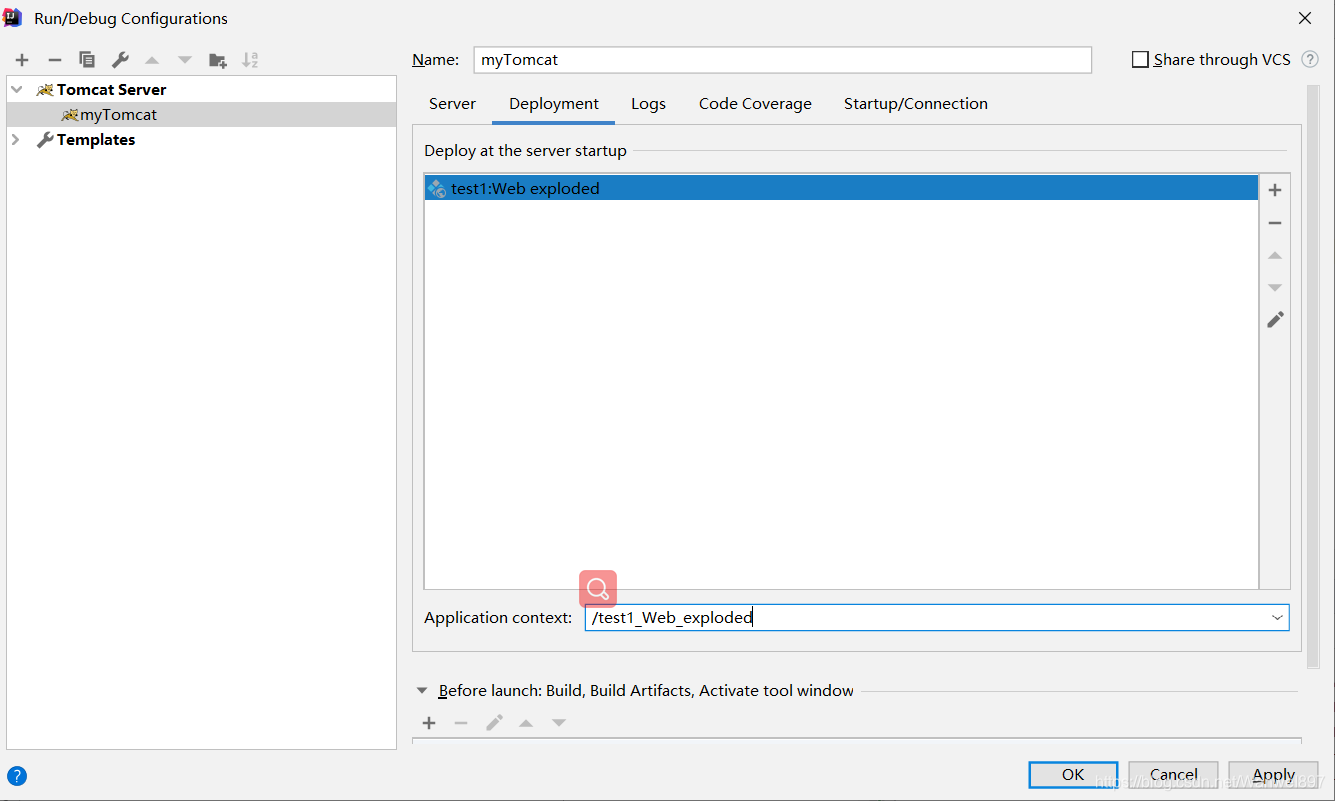
Task: Switch to the Server tab
Action: pos(452,104)
